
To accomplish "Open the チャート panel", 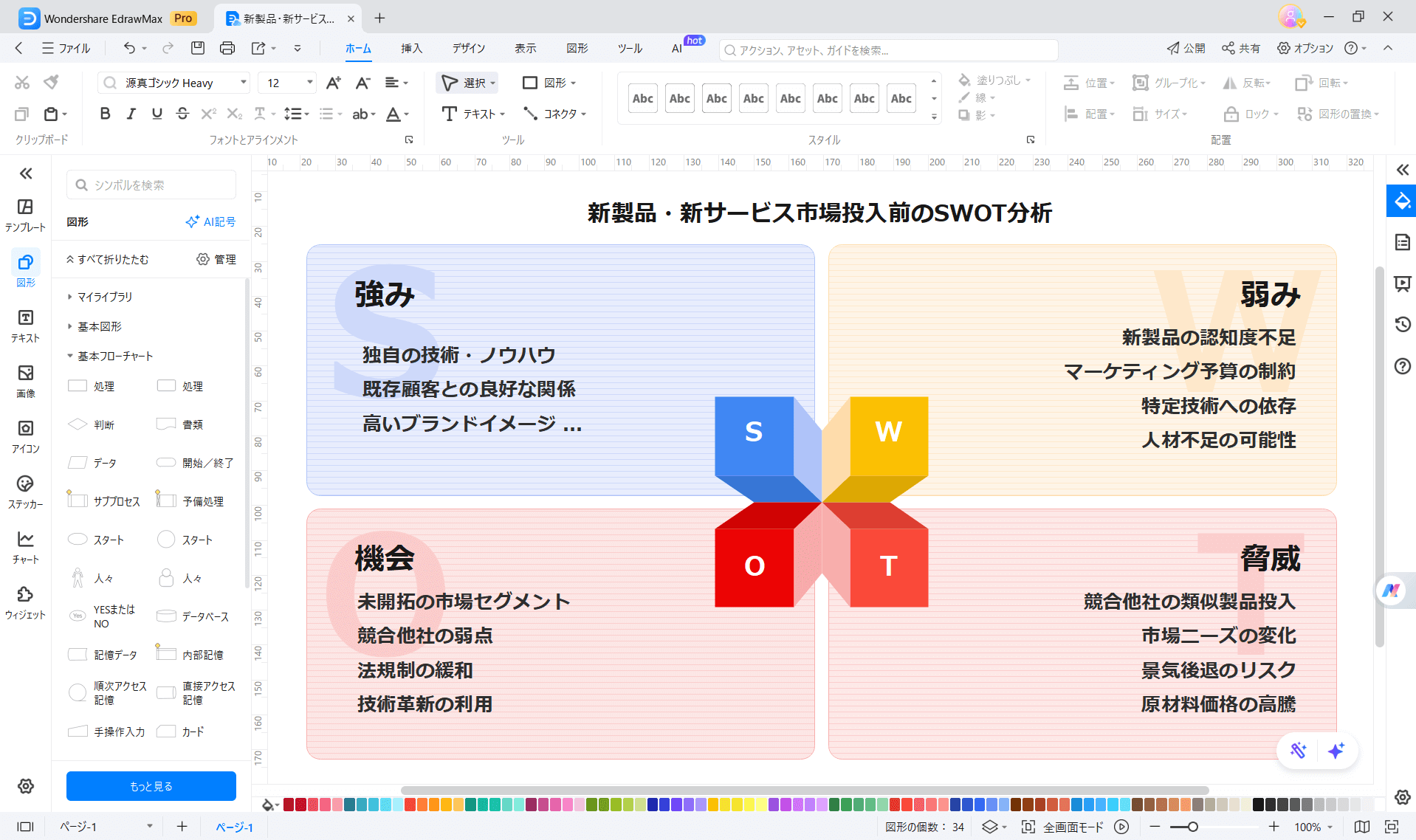I will point(25,543).
